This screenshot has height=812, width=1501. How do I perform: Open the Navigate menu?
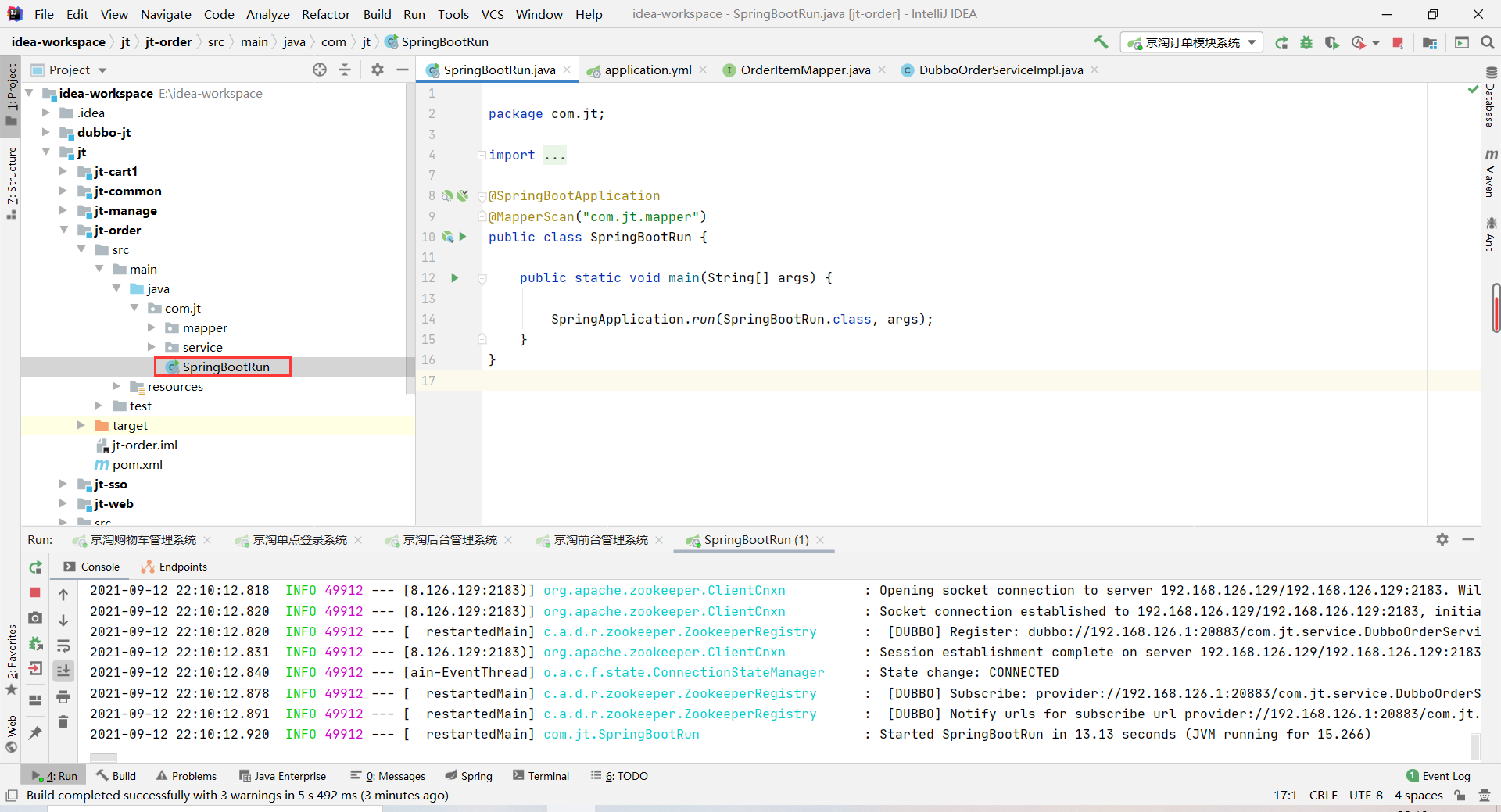tap(166, 14)
